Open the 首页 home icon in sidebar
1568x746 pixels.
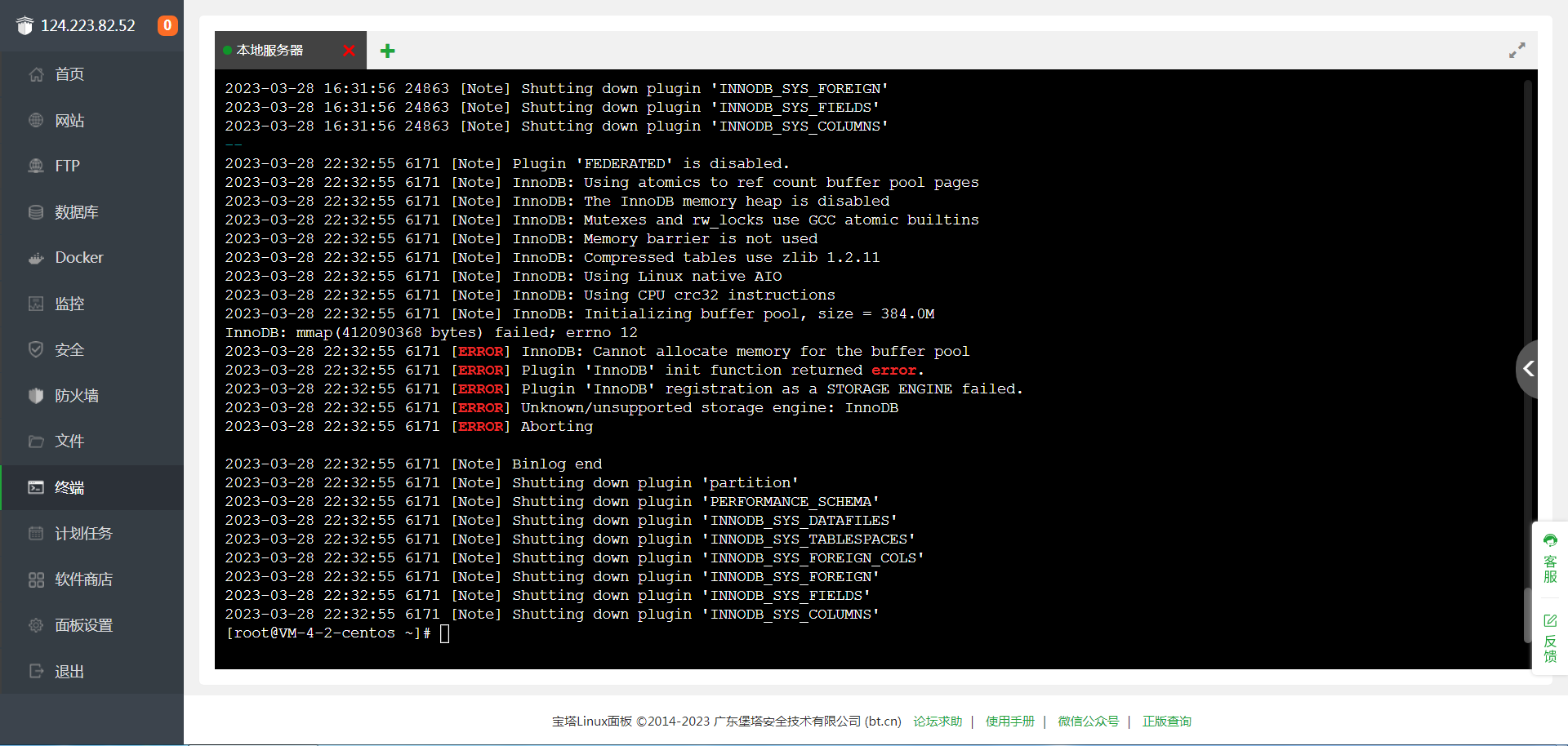[36, 74]
